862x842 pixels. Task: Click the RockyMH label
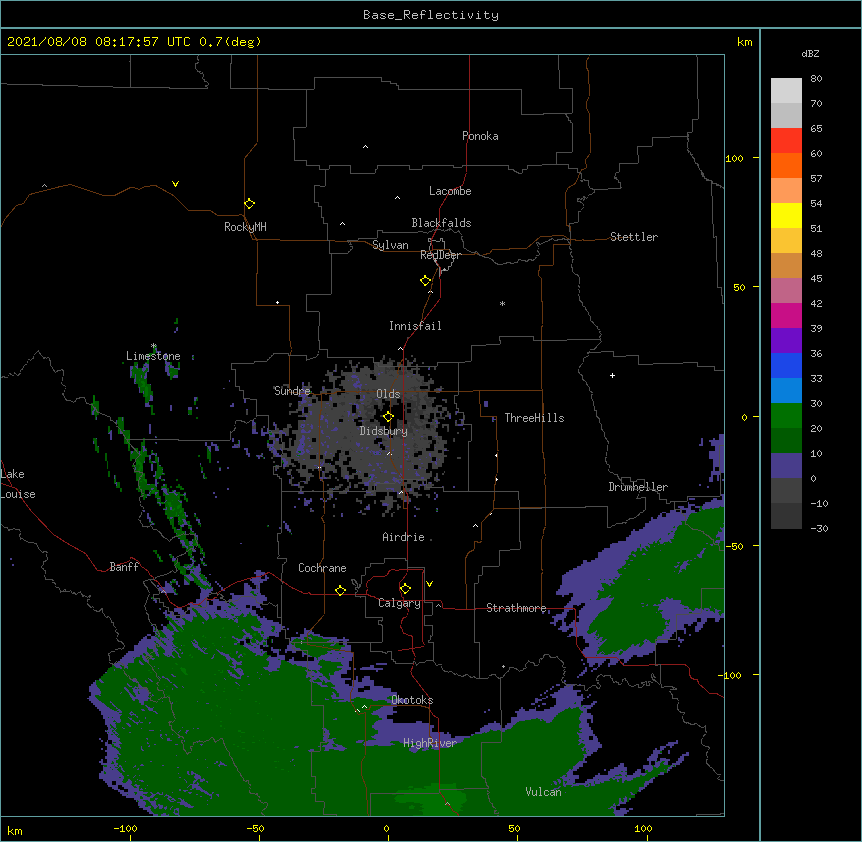coord(245,227)
